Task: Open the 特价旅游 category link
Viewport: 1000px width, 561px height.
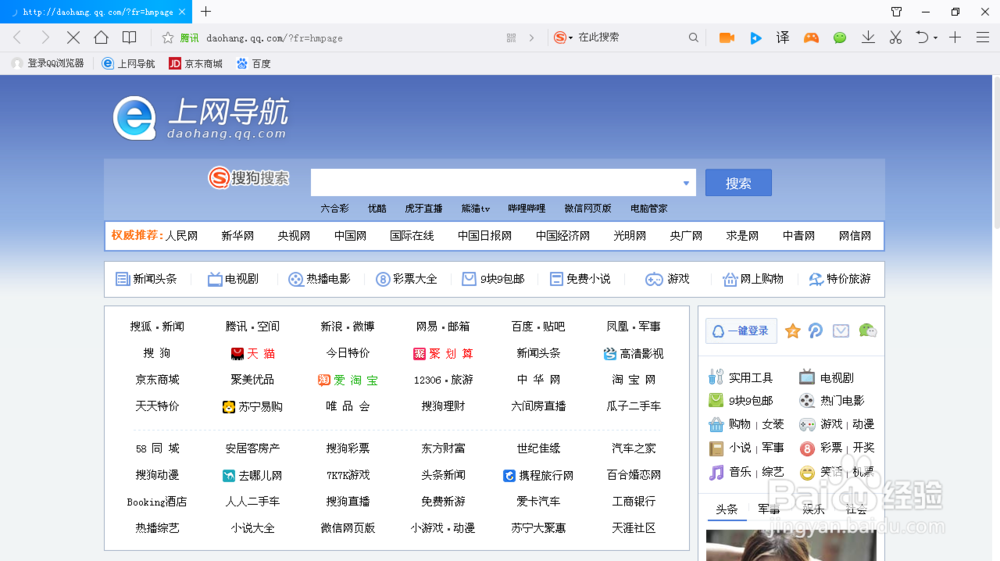Action: pyautogui.click(x=840, y=279)
